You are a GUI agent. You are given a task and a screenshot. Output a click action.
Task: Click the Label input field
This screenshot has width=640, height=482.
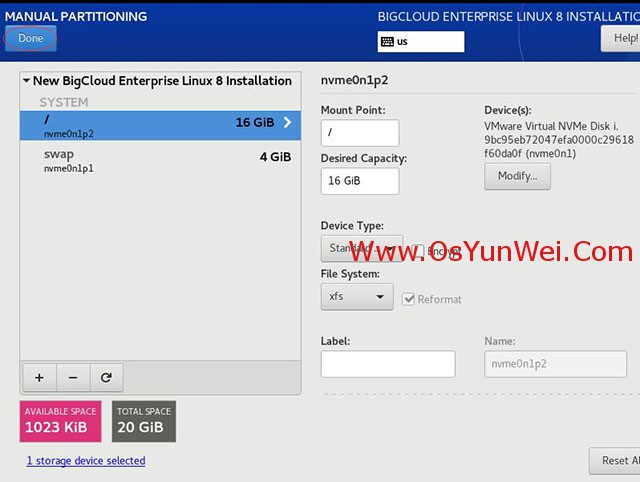point(388,364)
